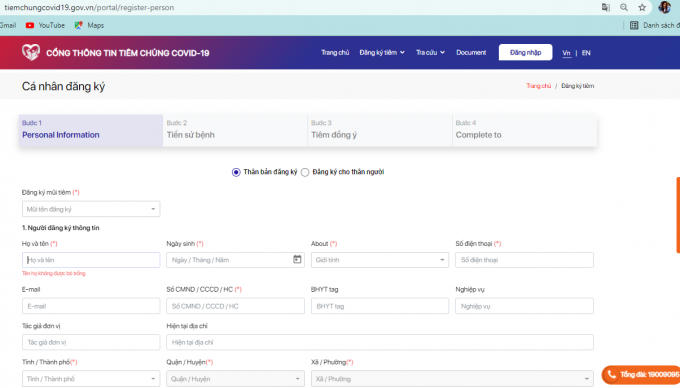680x388 pixels.
Task: Switch to the Complete to step tab
Action: [x=524, y=130]
